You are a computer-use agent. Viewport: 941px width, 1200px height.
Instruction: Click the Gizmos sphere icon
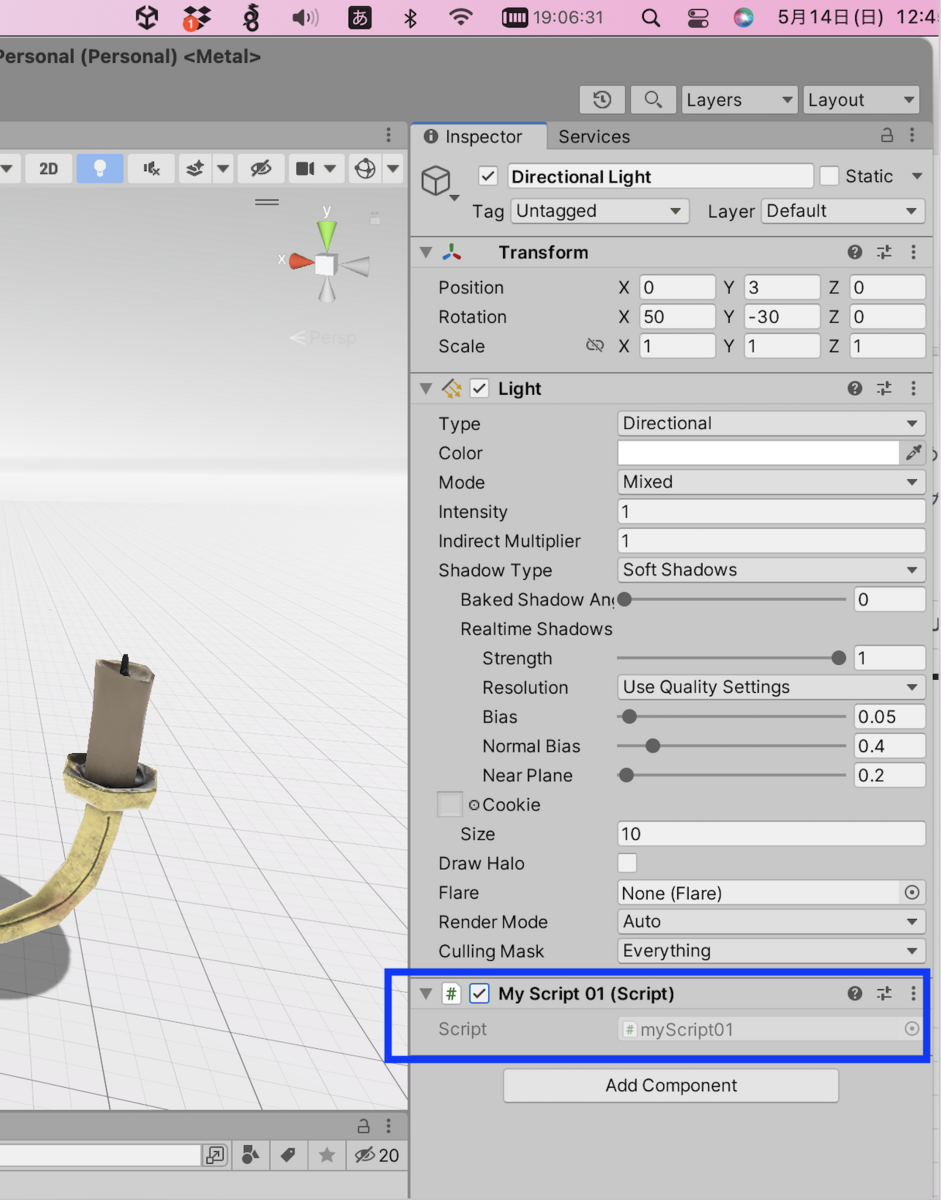pyautogui.click(x=365, y=168)
